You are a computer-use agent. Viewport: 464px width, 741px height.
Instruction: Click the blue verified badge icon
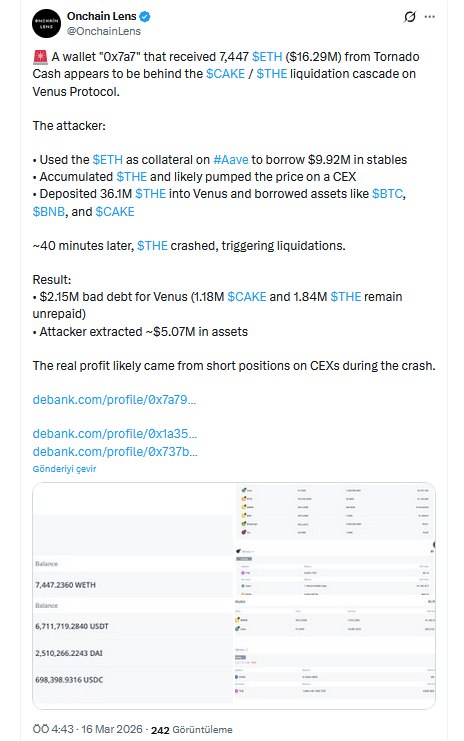pyautogui.click(x=145, y=17)
